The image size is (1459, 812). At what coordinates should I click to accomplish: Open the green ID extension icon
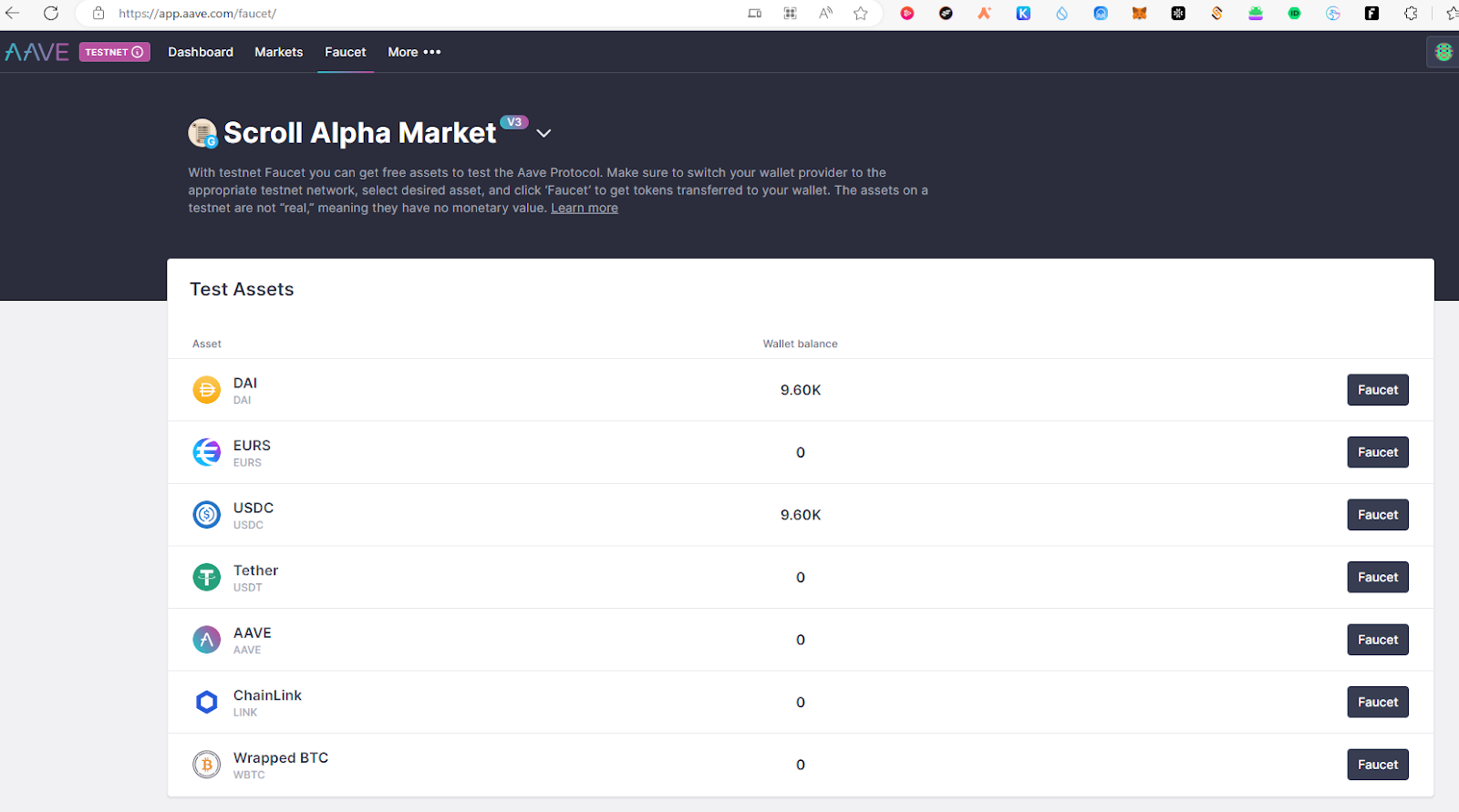pos(1294,13)
